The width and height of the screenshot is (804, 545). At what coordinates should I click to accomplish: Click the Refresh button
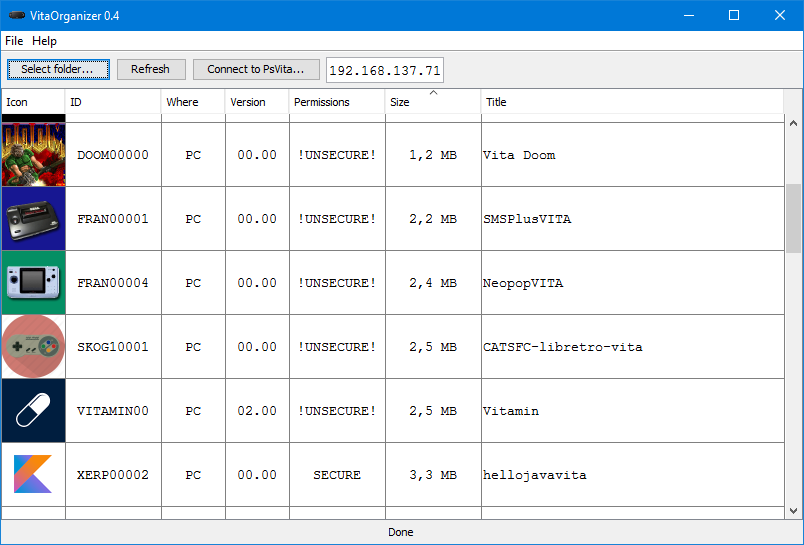coord(150,69)
